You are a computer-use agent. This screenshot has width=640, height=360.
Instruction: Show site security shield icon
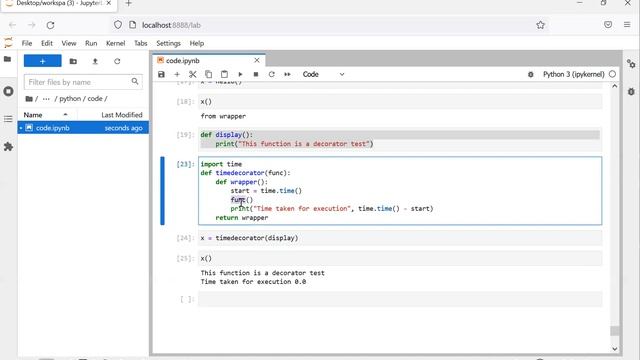tap(118, 25)
